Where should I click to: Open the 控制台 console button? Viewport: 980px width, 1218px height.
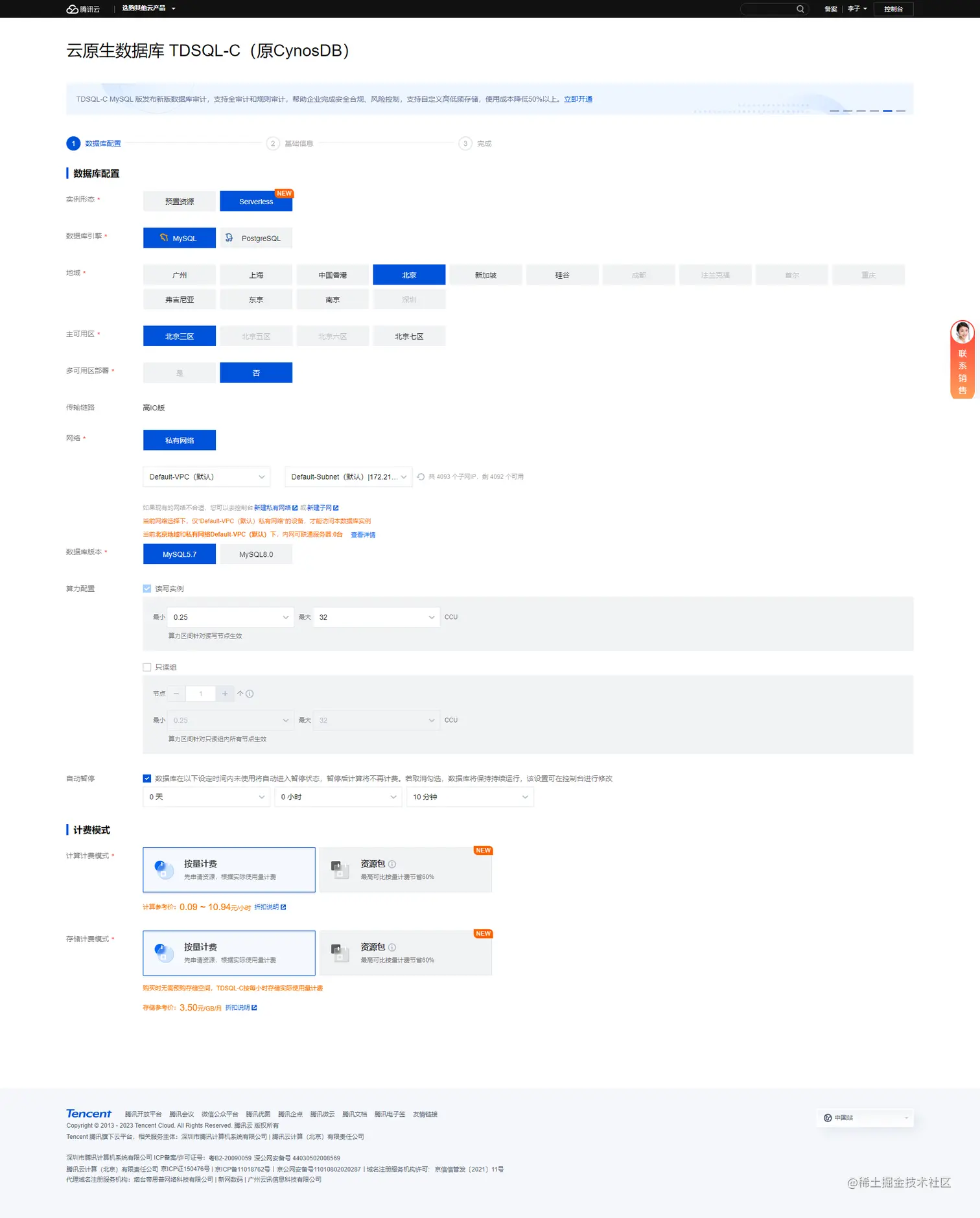click(x=893, y=9)
